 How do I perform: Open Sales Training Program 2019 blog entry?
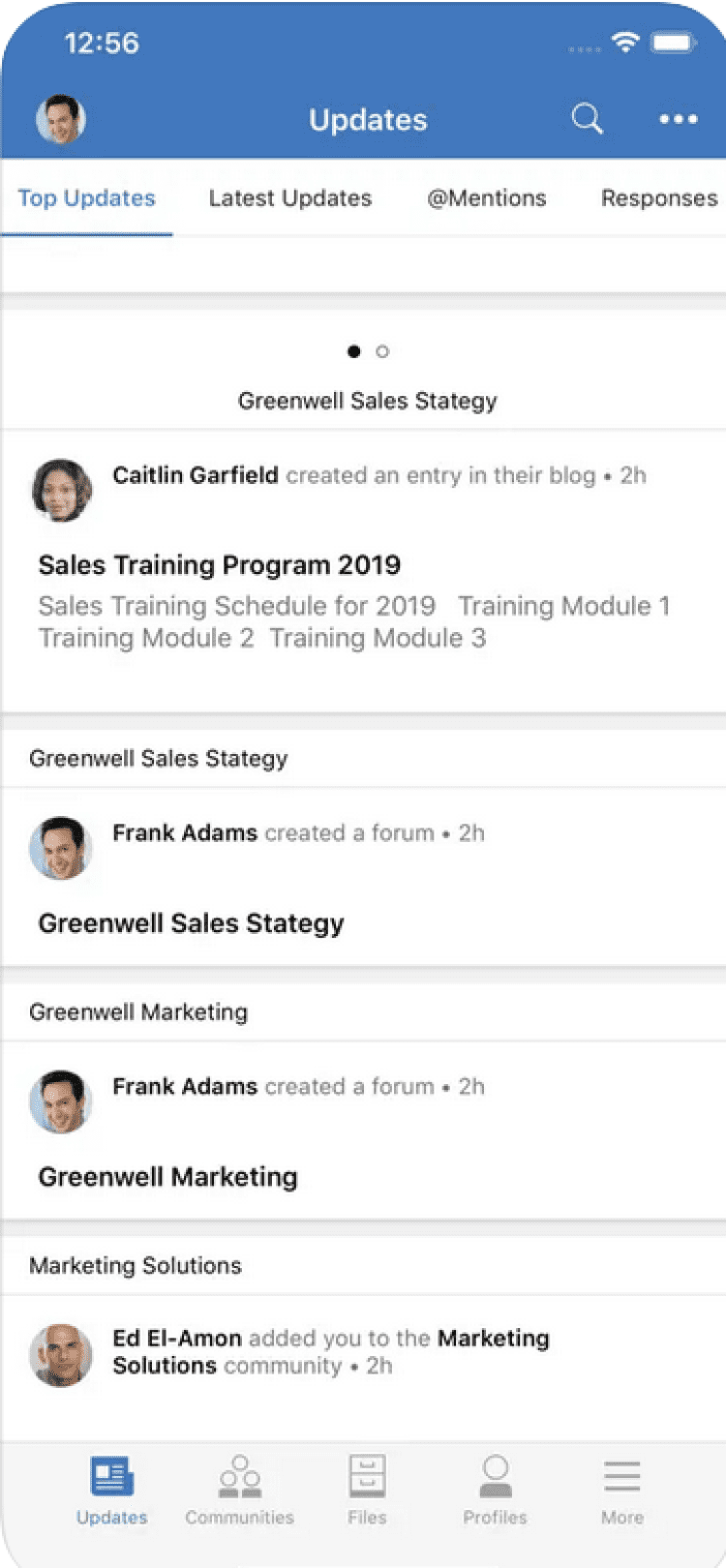[x=220, y=565]
